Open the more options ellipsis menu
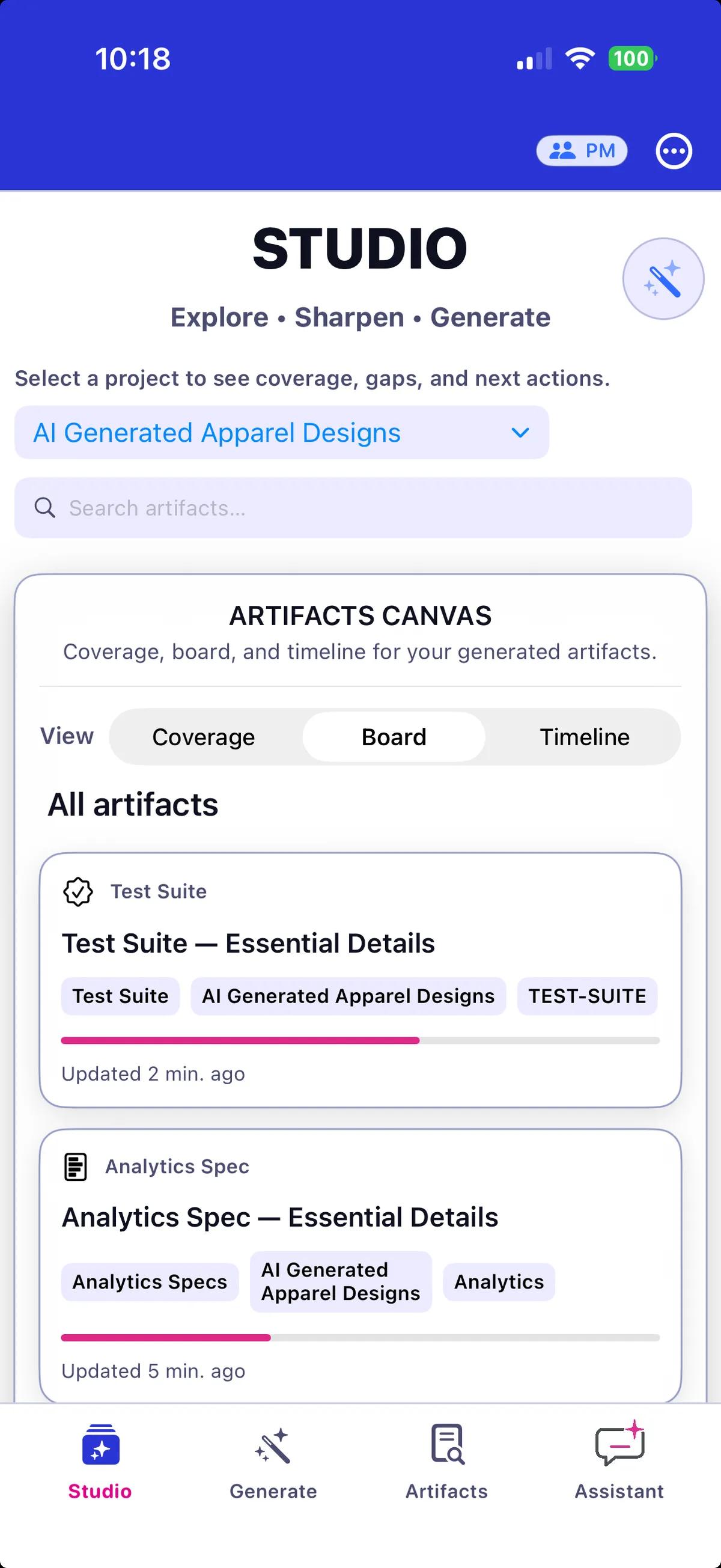 674,150
